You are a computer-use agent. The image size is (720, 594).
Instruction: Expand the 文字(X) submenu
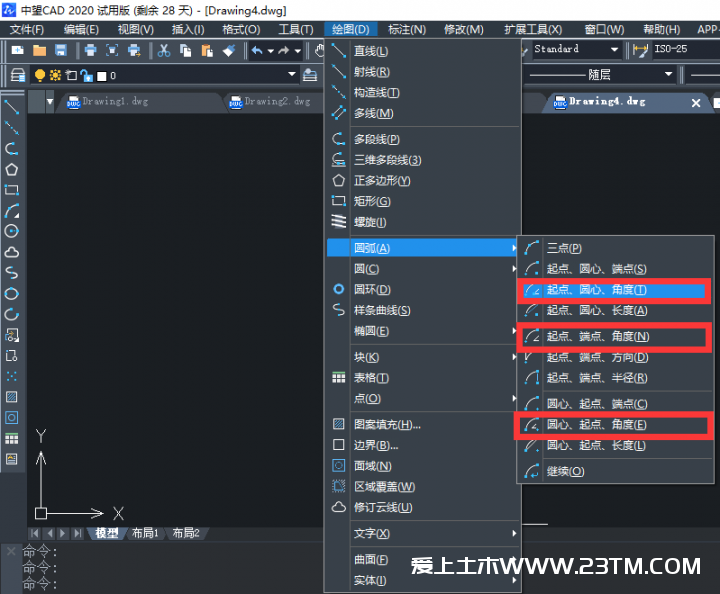(x=424, y=533)
